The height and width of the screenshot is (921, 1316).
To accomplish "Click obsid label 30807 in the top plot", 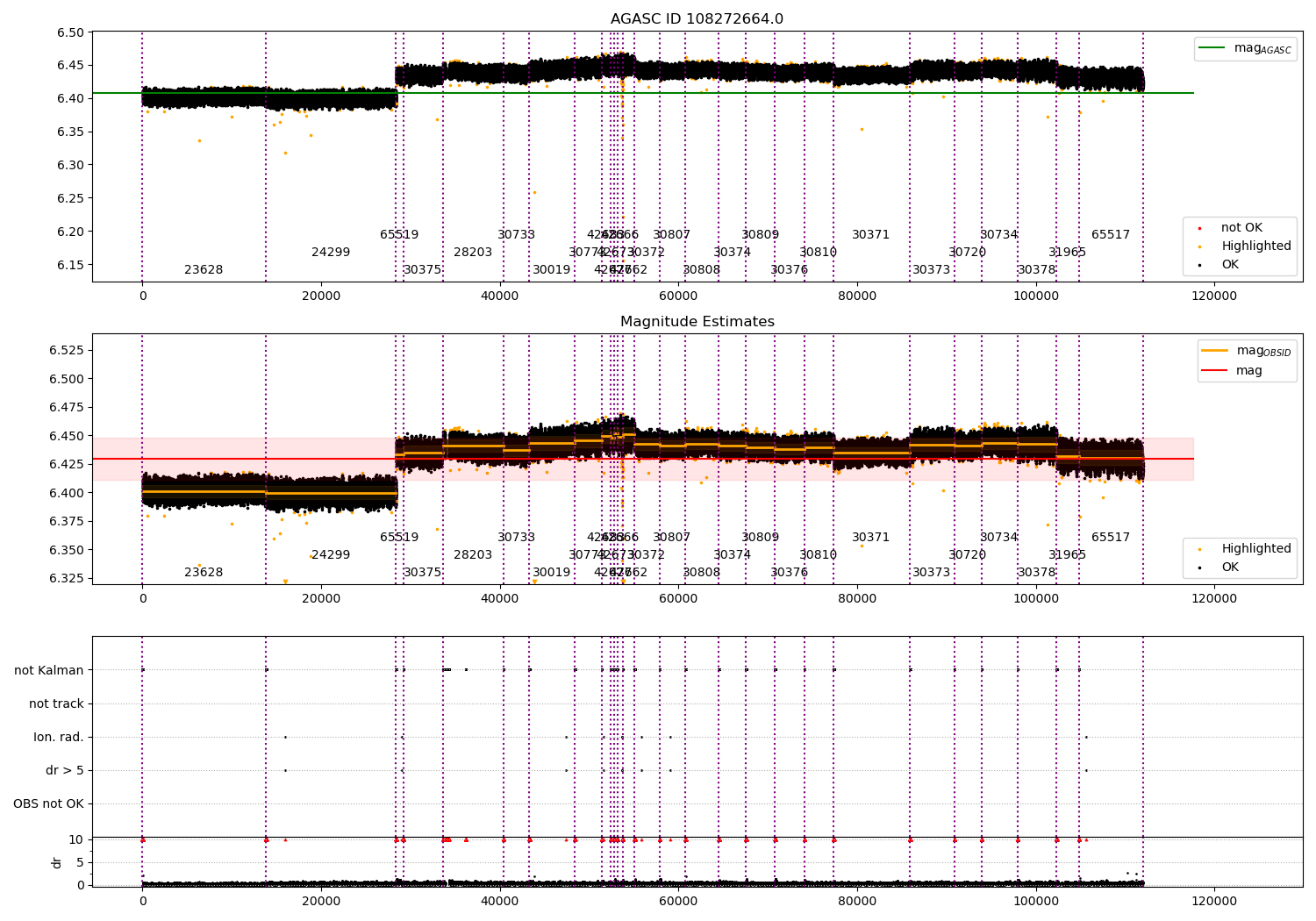I will coord(672,235).
